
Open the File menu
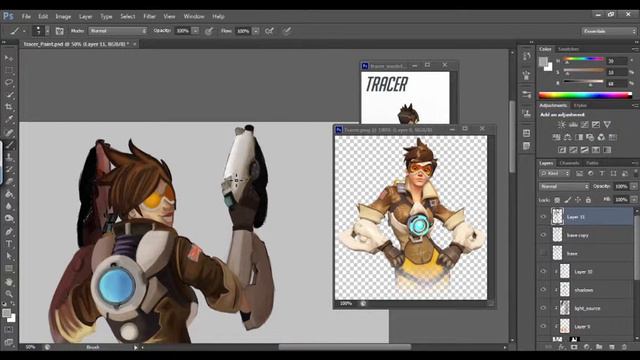pyautogui.click(x=26, y=16)
